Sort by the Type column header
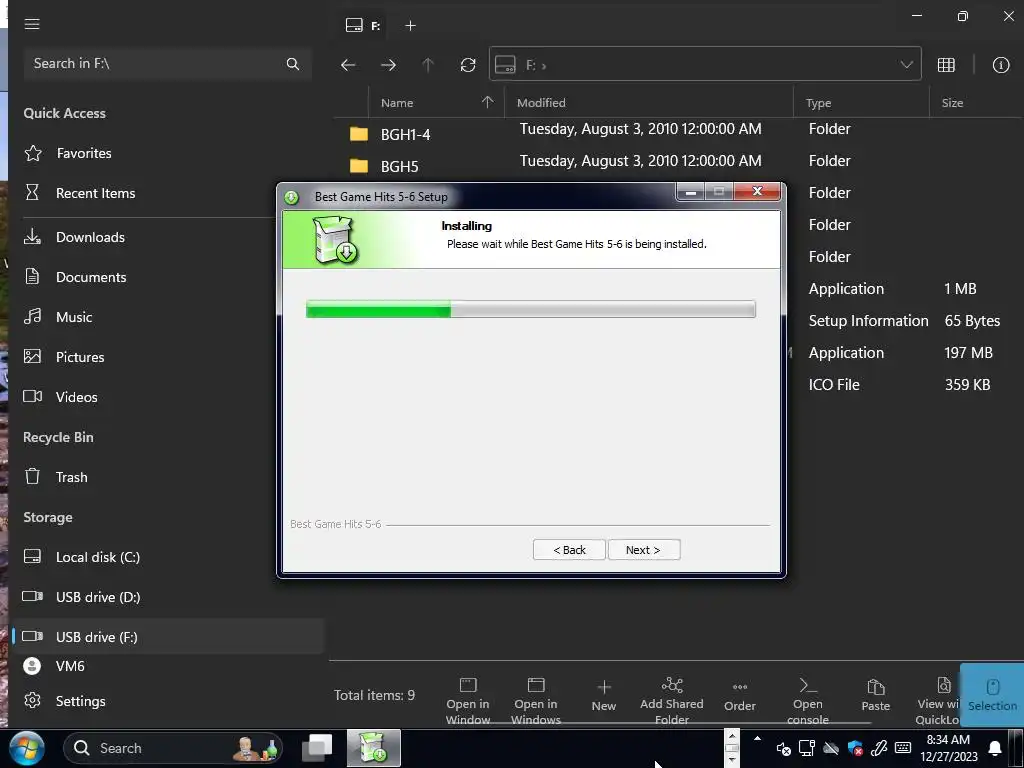This screenshot has width=1024, height=768. click(x=861, y=103)
